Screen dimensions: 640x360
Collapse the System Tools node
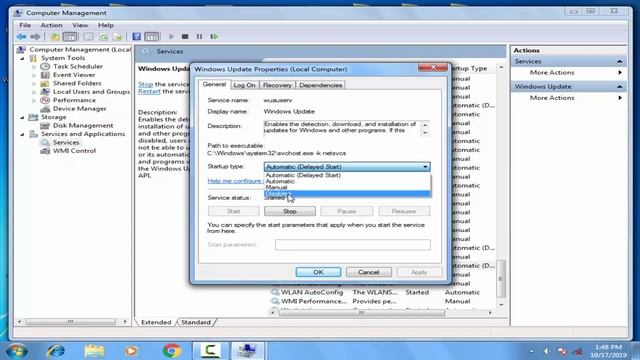coord(22,58)
